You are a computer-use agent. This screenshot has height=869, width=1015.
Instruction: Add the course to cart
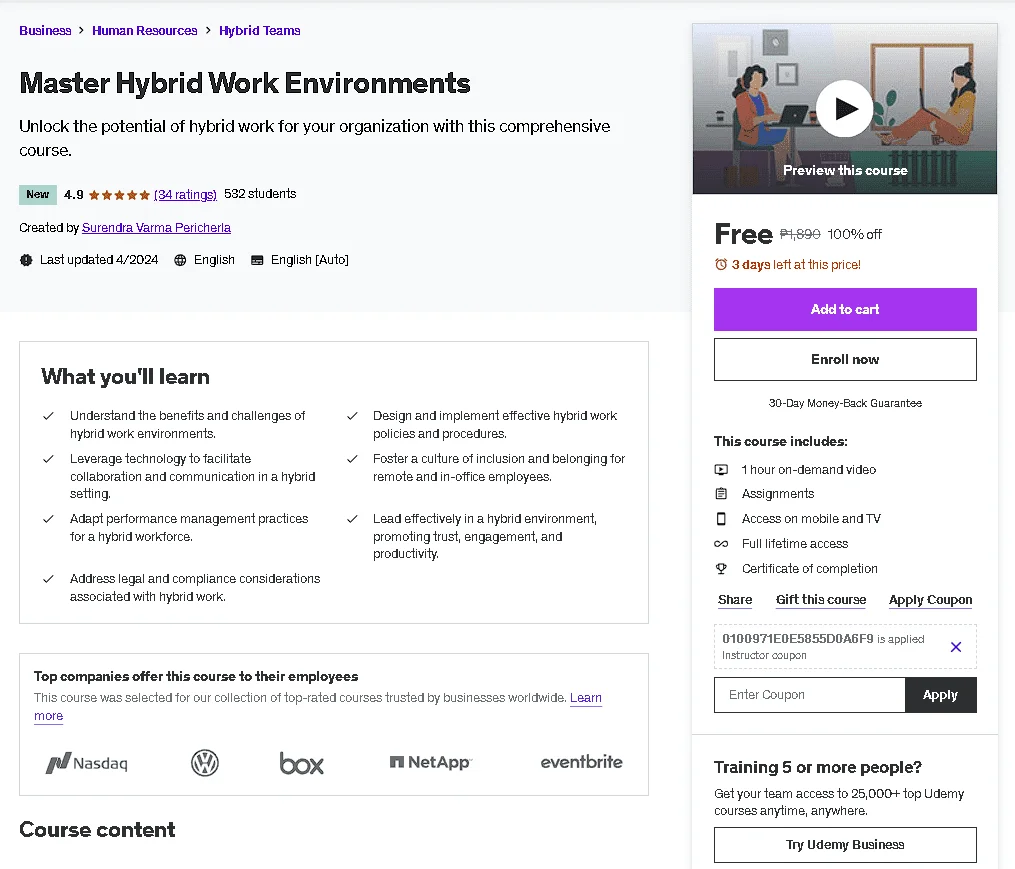tap(845, 310)
